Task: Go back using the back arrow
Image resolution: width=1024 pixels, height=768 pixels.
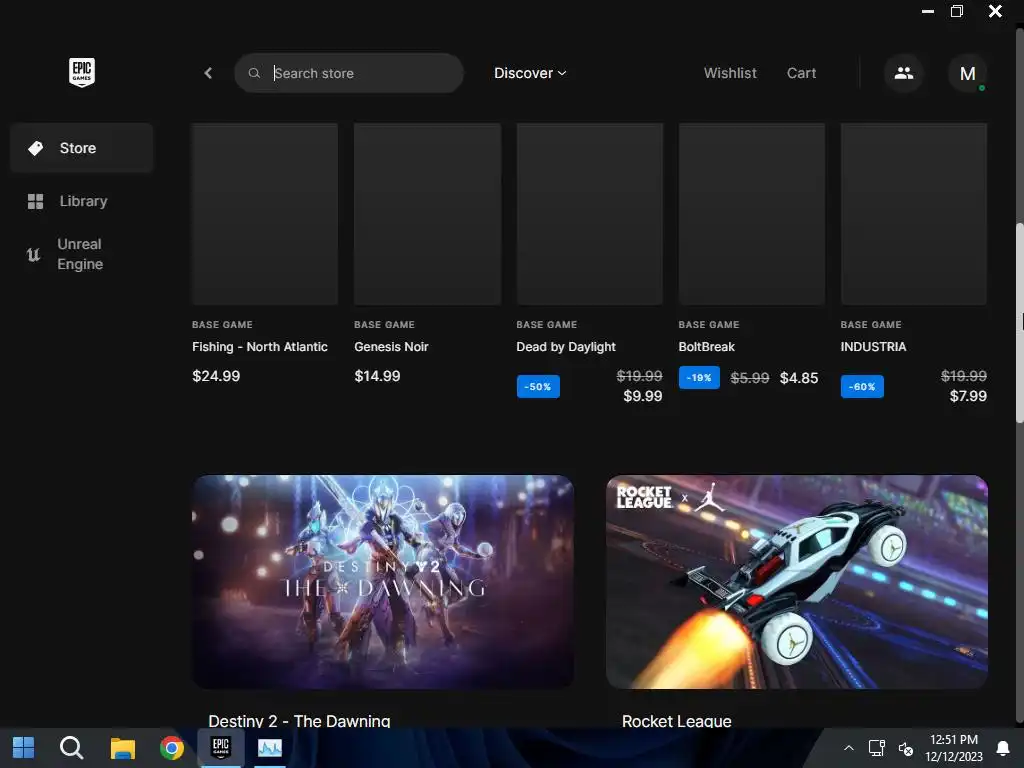Action: tap(208, 73)
